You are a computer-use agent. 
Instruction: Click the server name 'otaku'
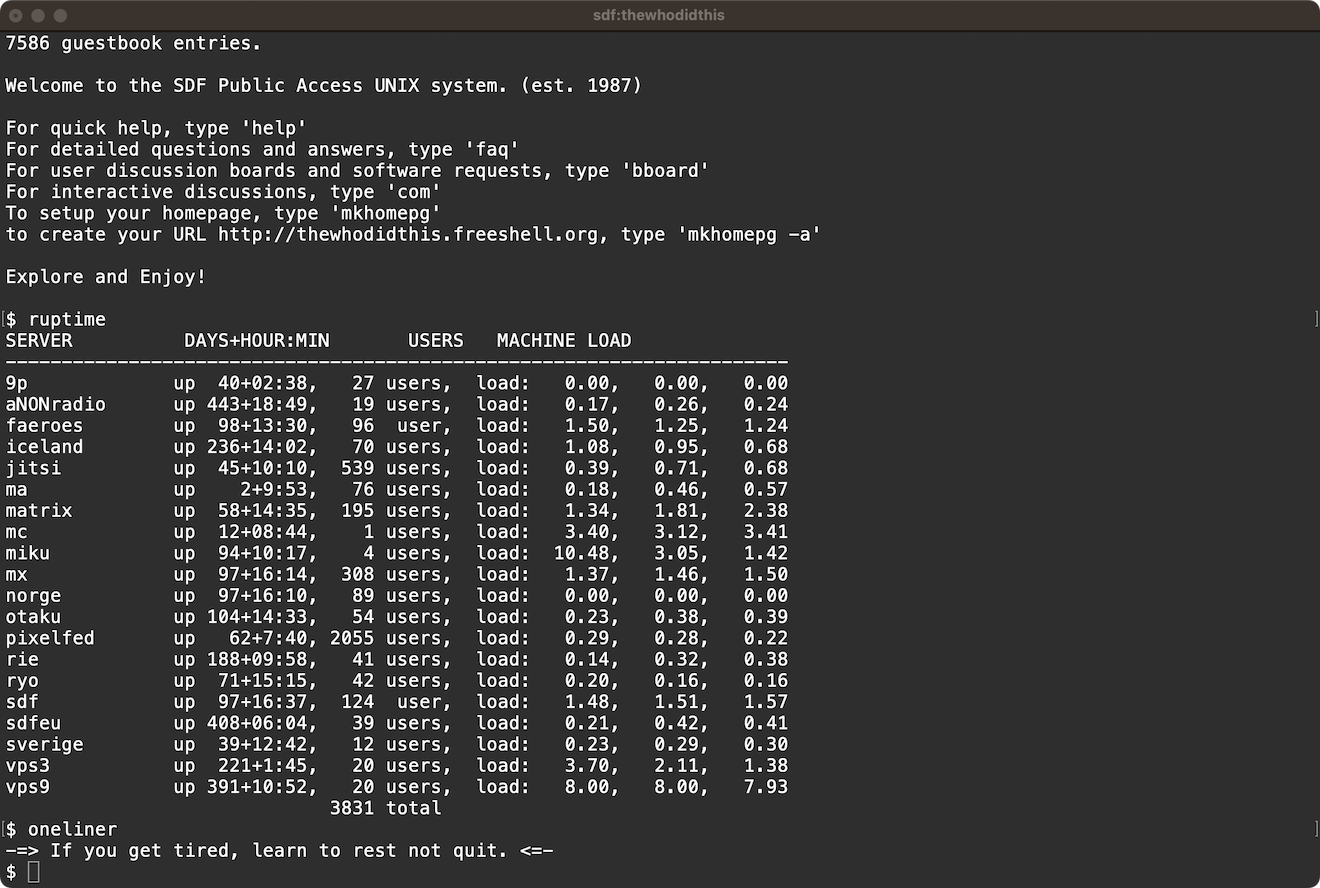(34, 617)
